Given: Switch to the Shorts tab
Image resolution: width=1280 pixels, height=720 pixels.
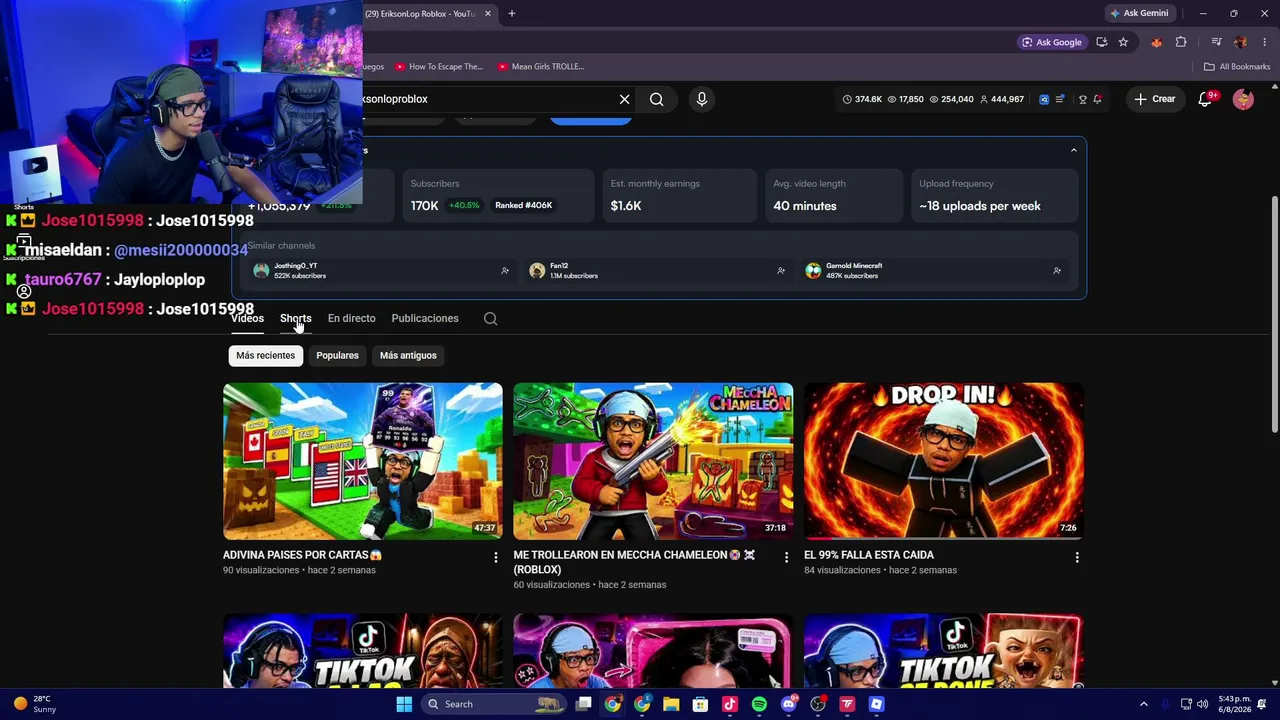Looking at the screenshot, I should point(296,318).
